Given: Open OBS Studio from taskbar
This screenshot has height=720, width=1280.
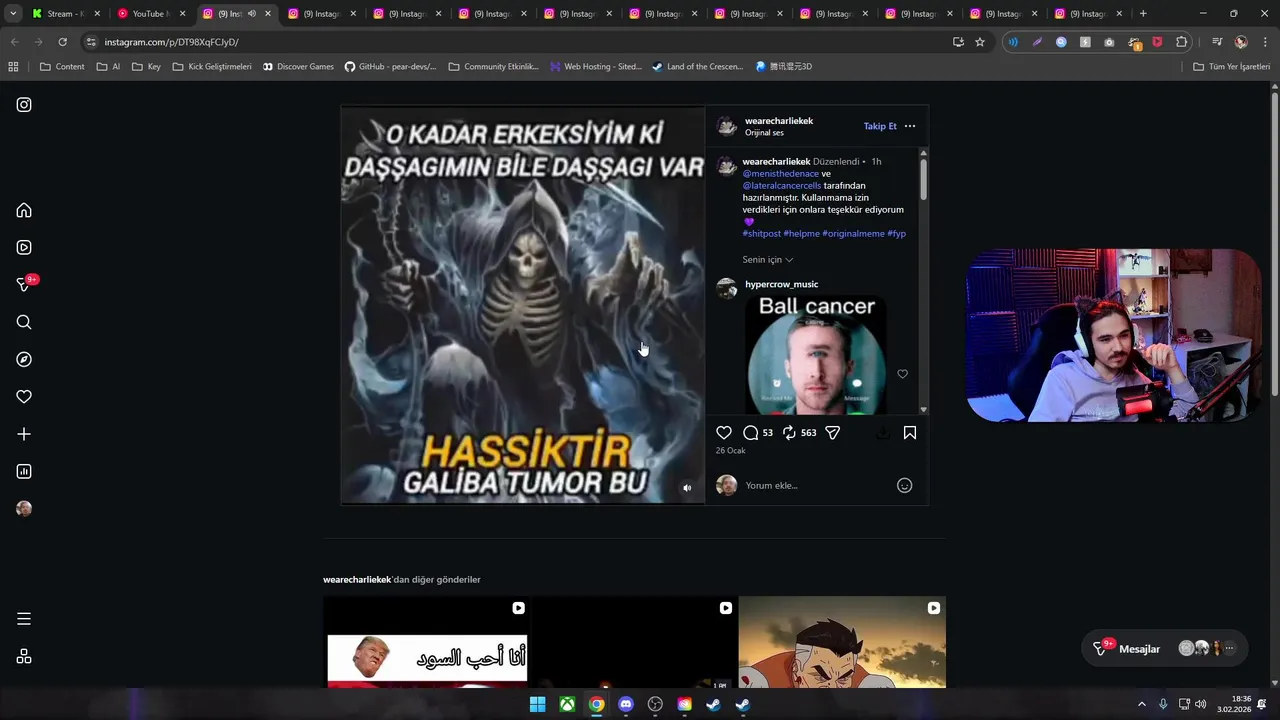Looking at the screenshot, I should point(655,704).
